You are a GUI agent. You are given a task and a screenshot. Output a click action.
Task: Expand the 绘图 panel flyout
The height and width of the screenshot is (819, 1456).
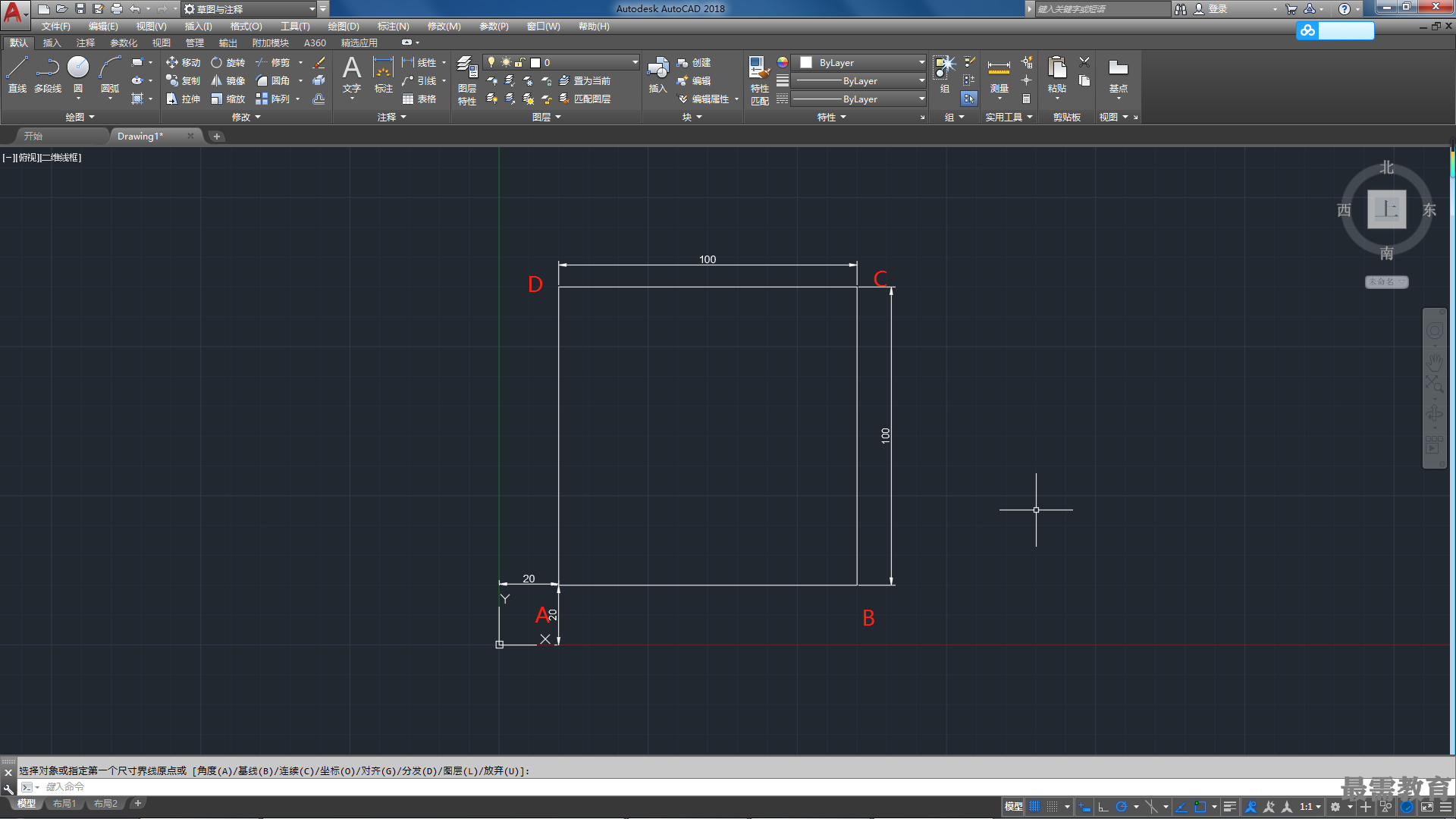[80, 117]
